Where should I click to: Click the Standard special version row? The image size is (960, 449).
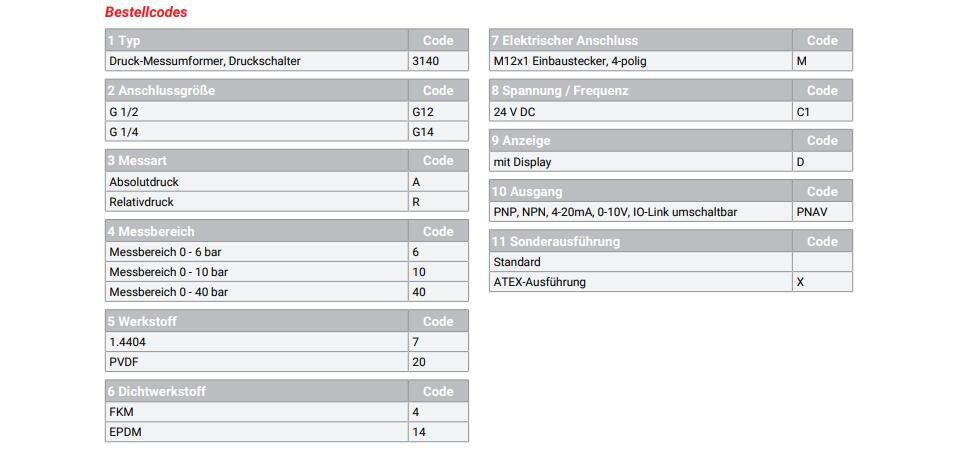671,262
